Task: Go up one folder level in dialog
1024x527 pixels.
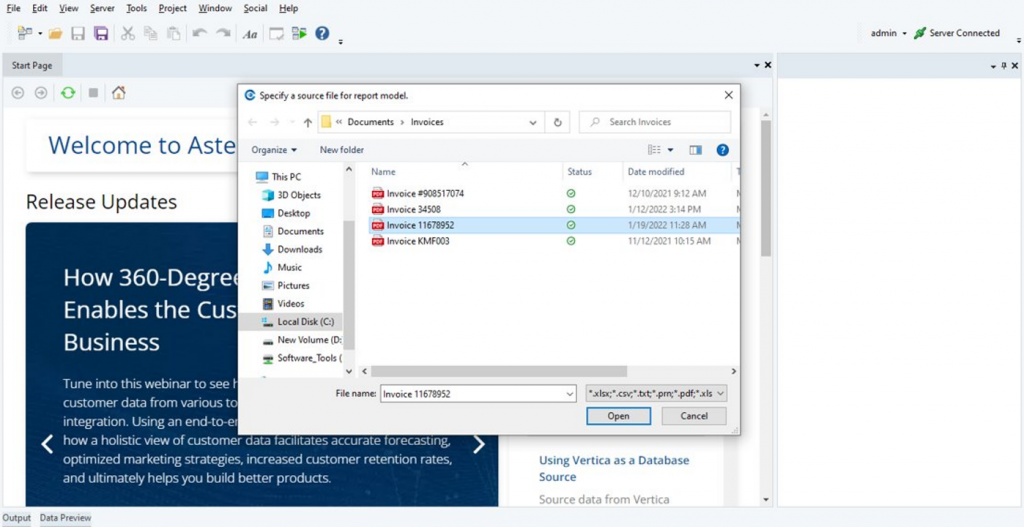Action: (307, 122)
